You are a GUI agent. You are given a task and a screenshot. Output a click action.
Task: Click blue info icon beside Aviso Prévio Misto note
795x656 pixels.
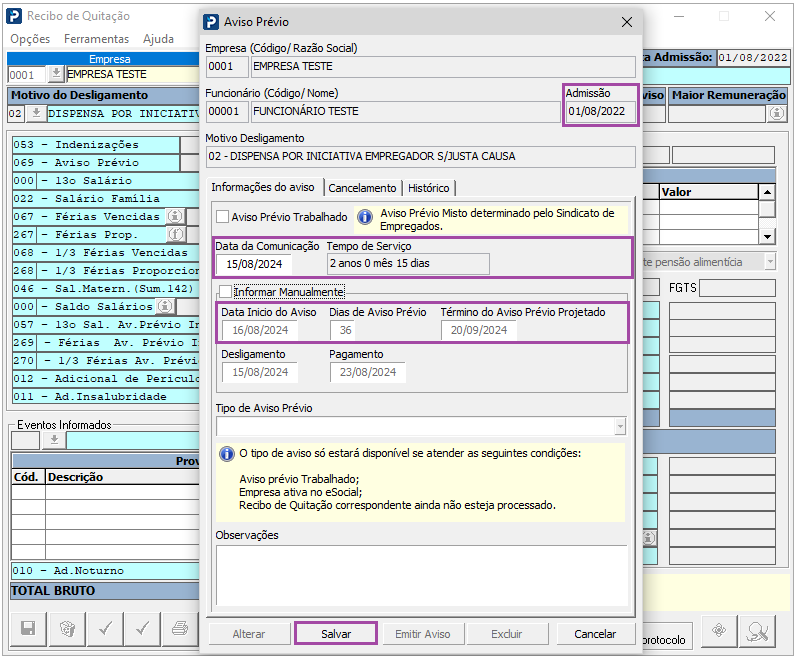[x=365, y=217]
